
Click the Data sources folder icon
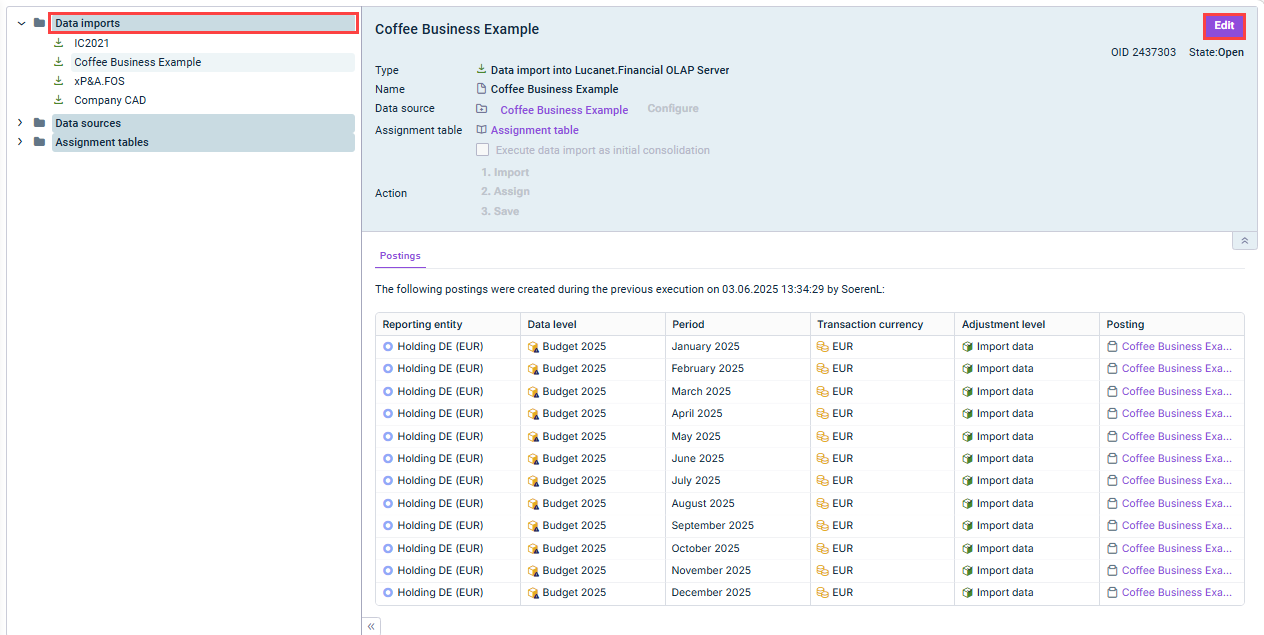click(x=39, y=123)
